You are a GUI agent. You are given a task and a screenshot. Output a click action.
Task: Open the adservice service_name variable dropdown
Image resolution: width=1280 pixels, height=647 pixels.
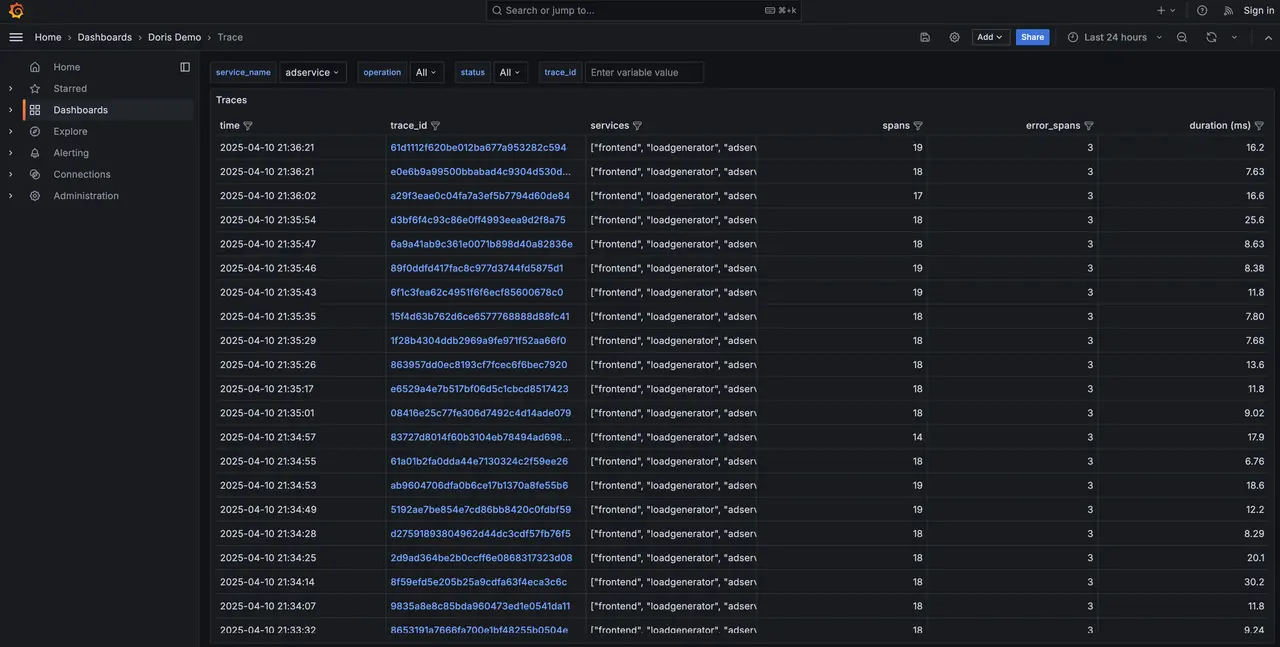coord(310,71)
